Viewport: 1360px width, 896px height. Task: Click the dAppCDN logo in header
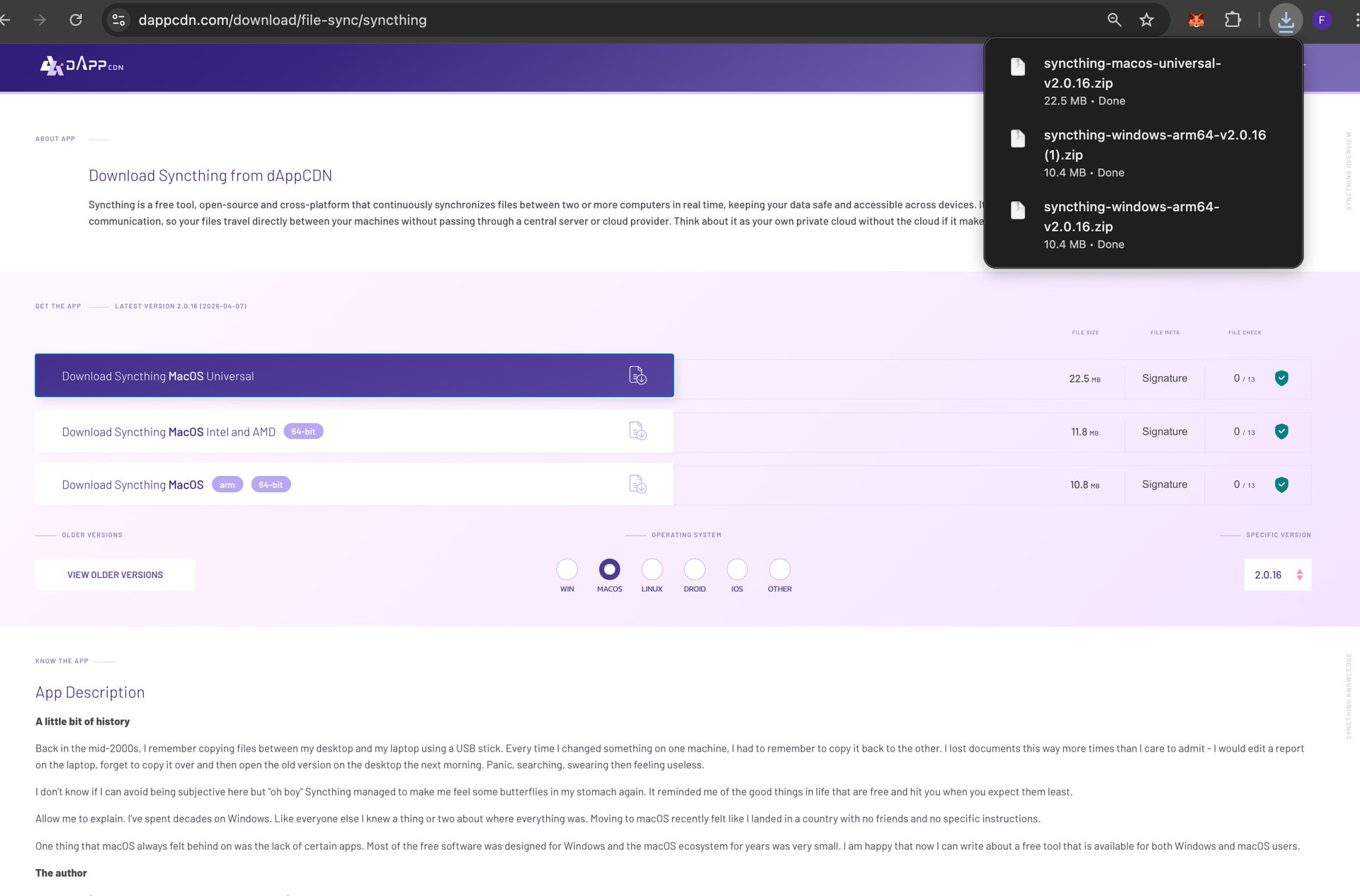[x=81, y=66]
